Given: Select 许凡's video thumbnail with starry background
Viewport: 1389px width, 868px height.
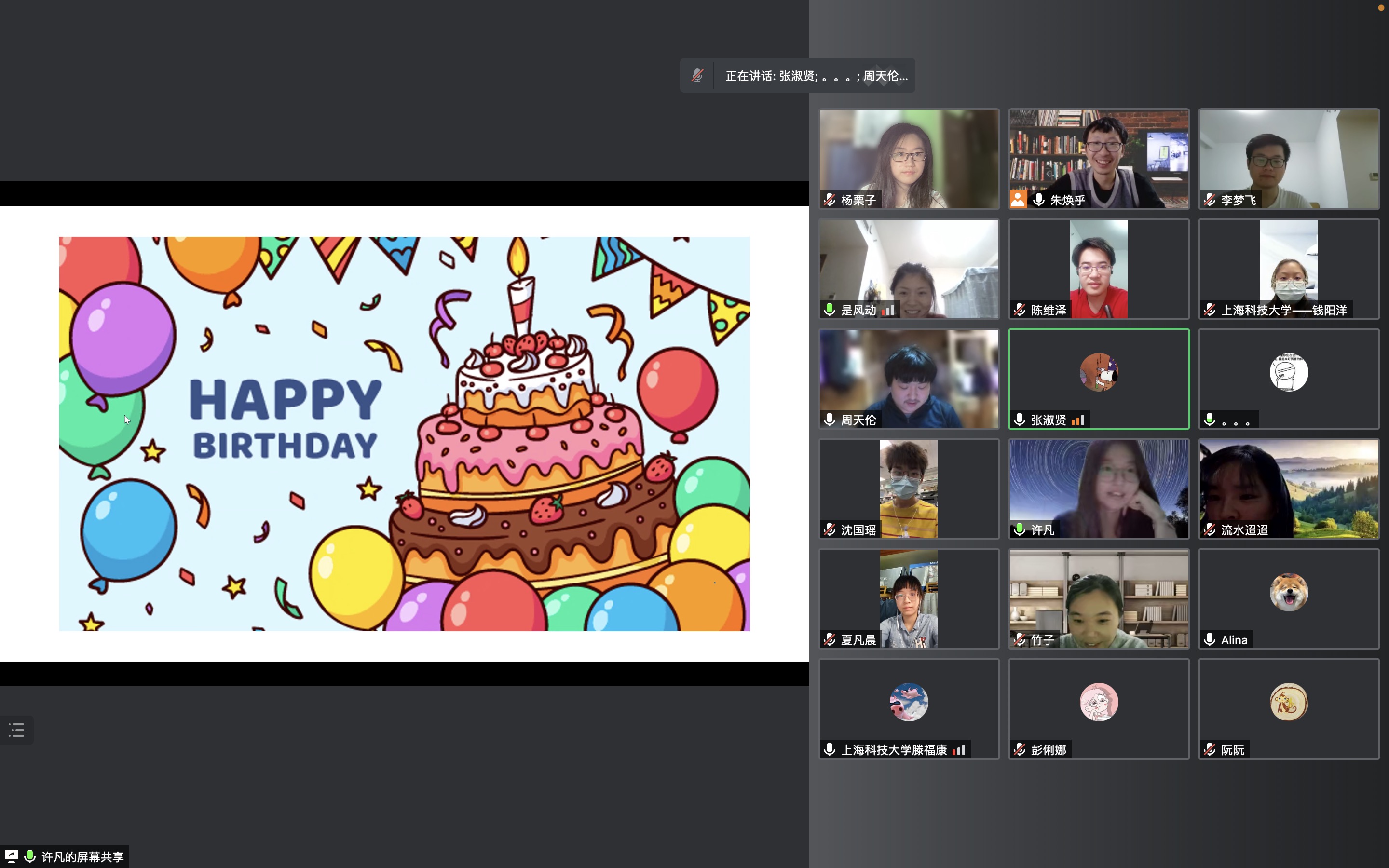Looking at the screenshot, I should (x=1099, y=488).
